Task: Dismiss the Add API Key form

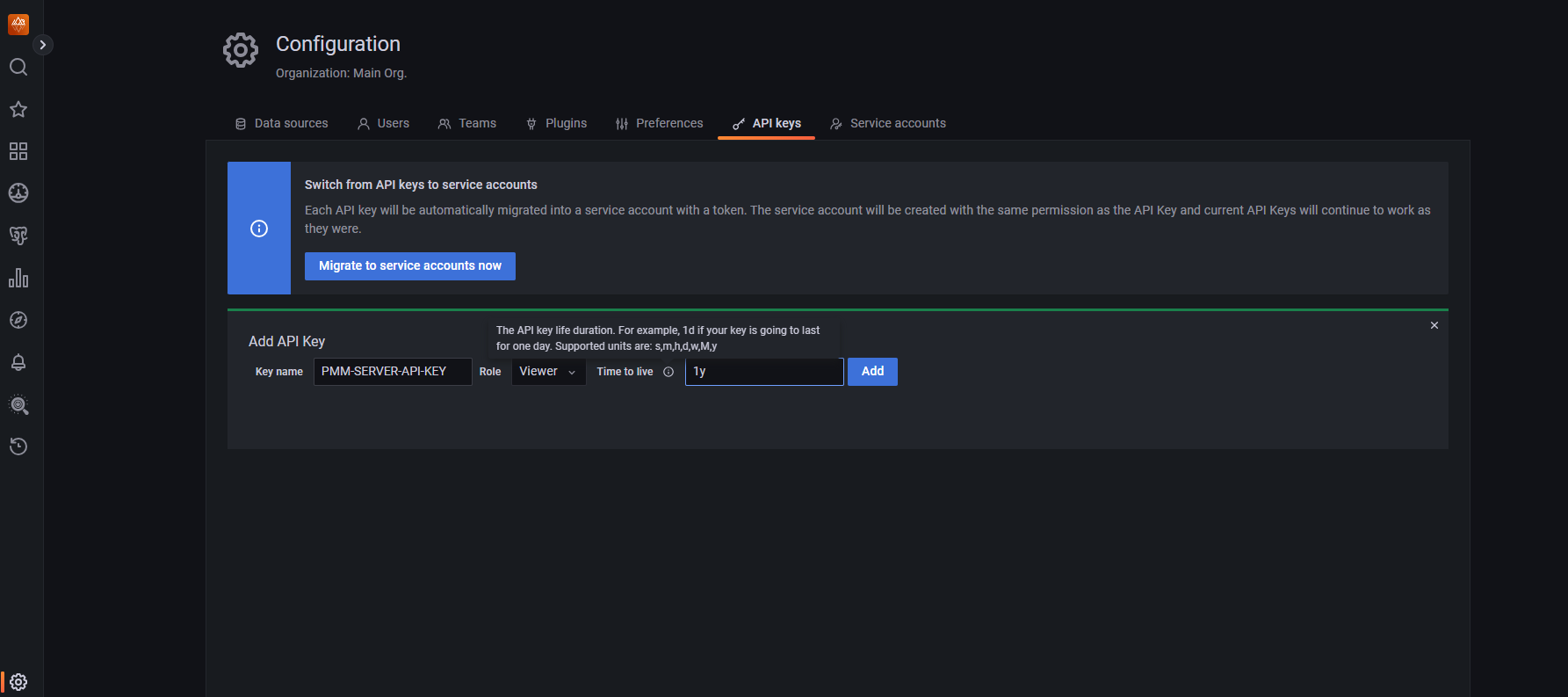Action: (x=1434, y=324)
